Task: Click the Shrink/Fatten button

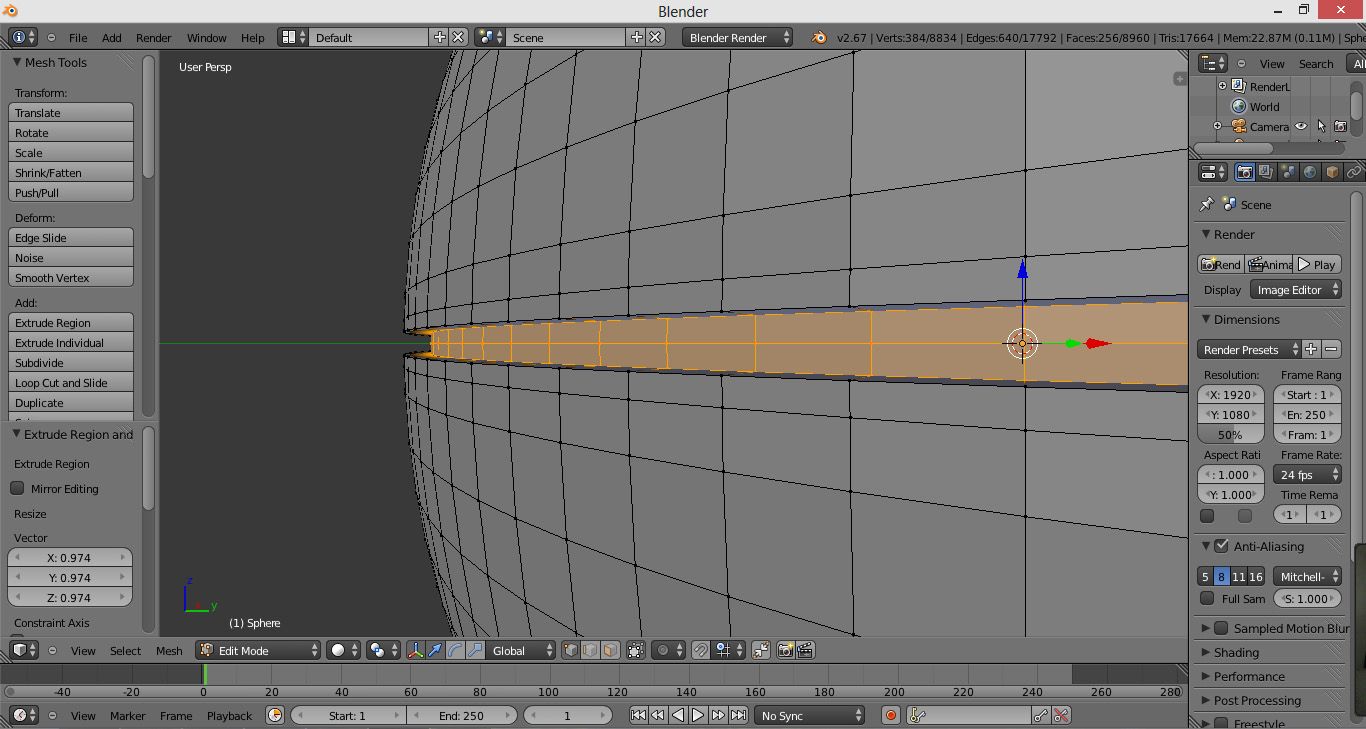Action: point(71,173)
